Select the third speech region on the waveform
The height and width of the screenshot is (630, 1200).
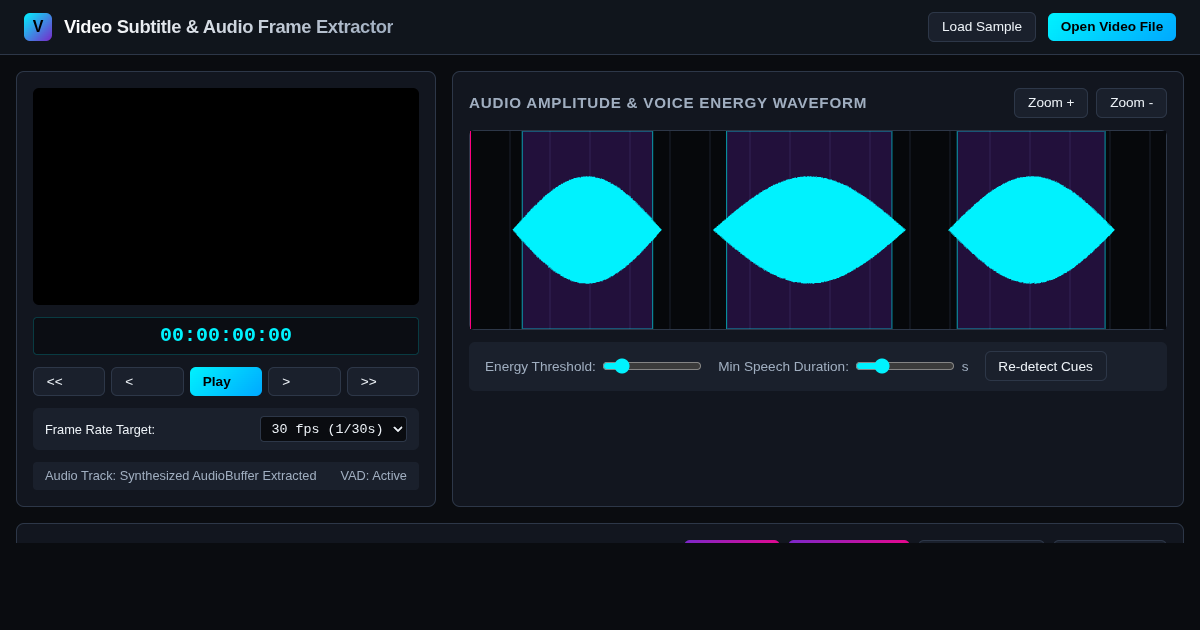1031,230
